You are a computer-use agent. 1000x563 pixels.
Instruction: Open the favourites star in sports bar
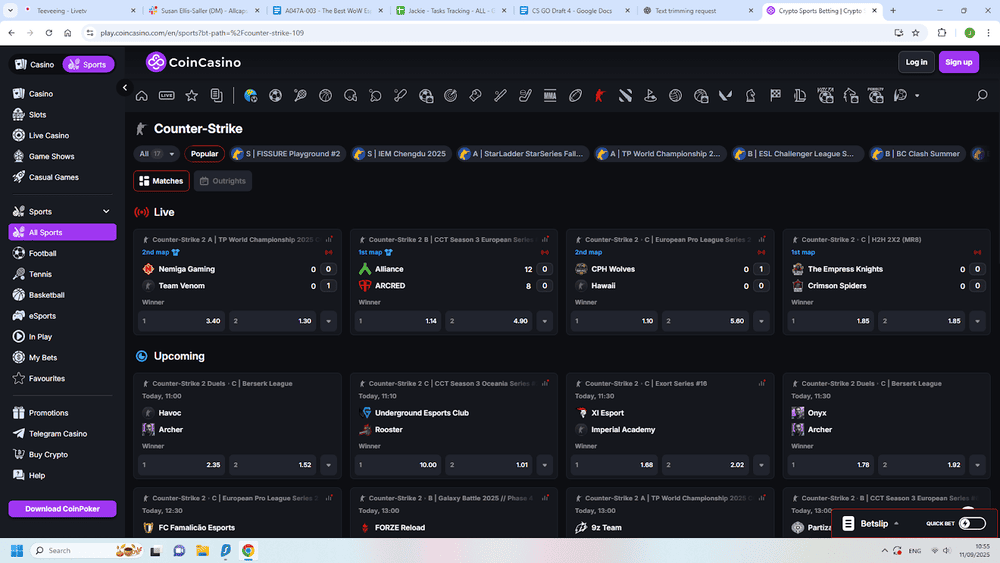tap(191, 96)
